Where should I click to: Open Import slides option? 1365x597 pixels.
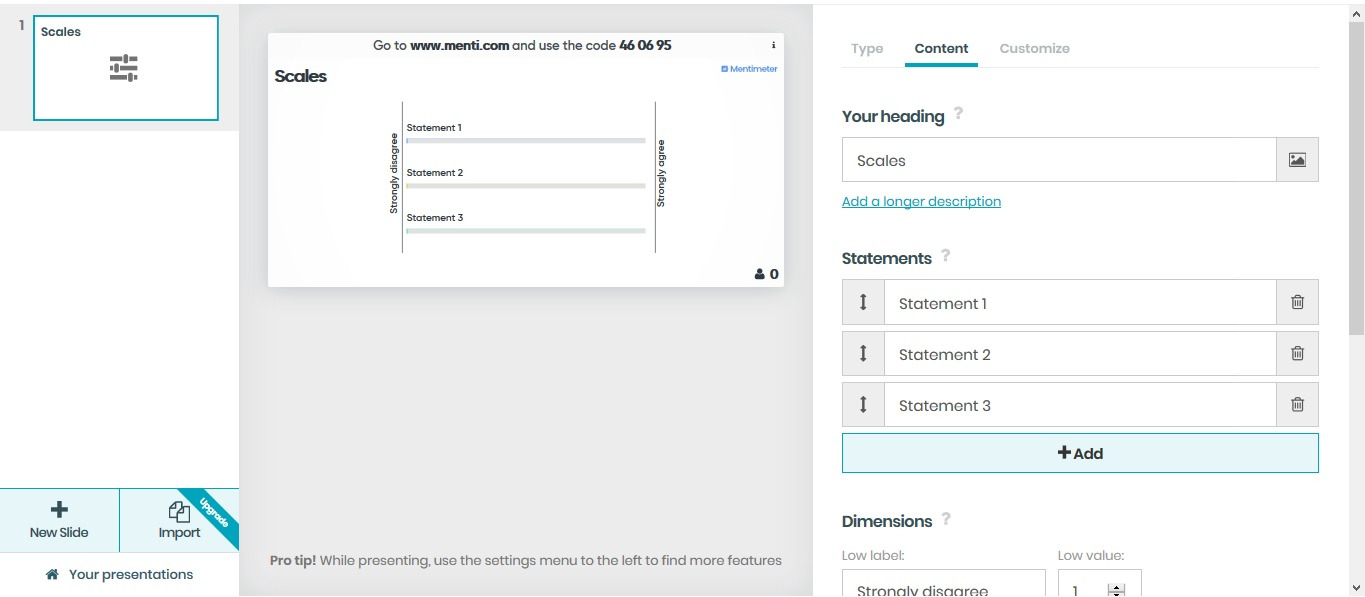click(179, 520)
